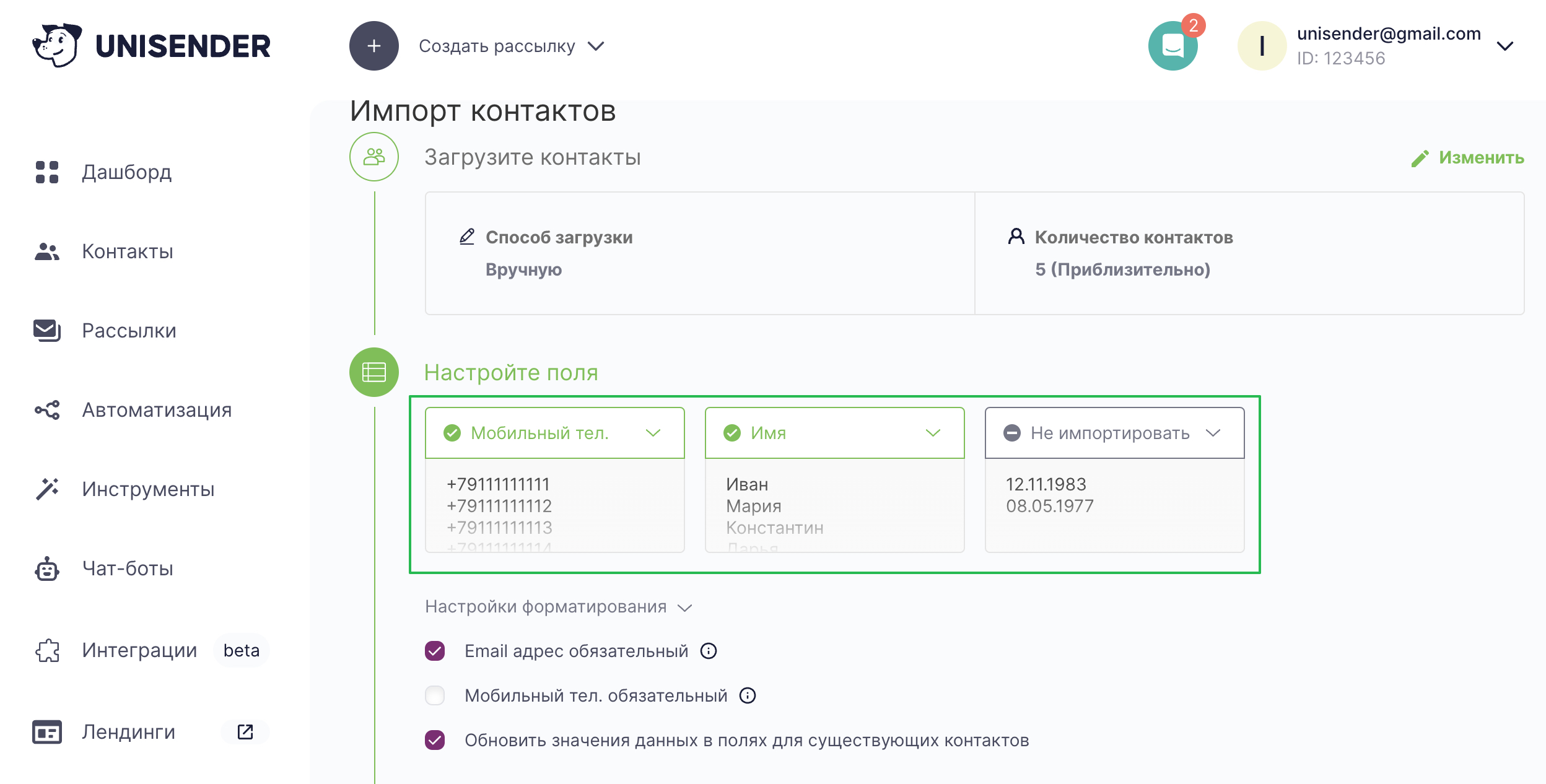Expand the account menu chevron
1546x784 pixels.
pyautogui.click(x=1505, y=46)
